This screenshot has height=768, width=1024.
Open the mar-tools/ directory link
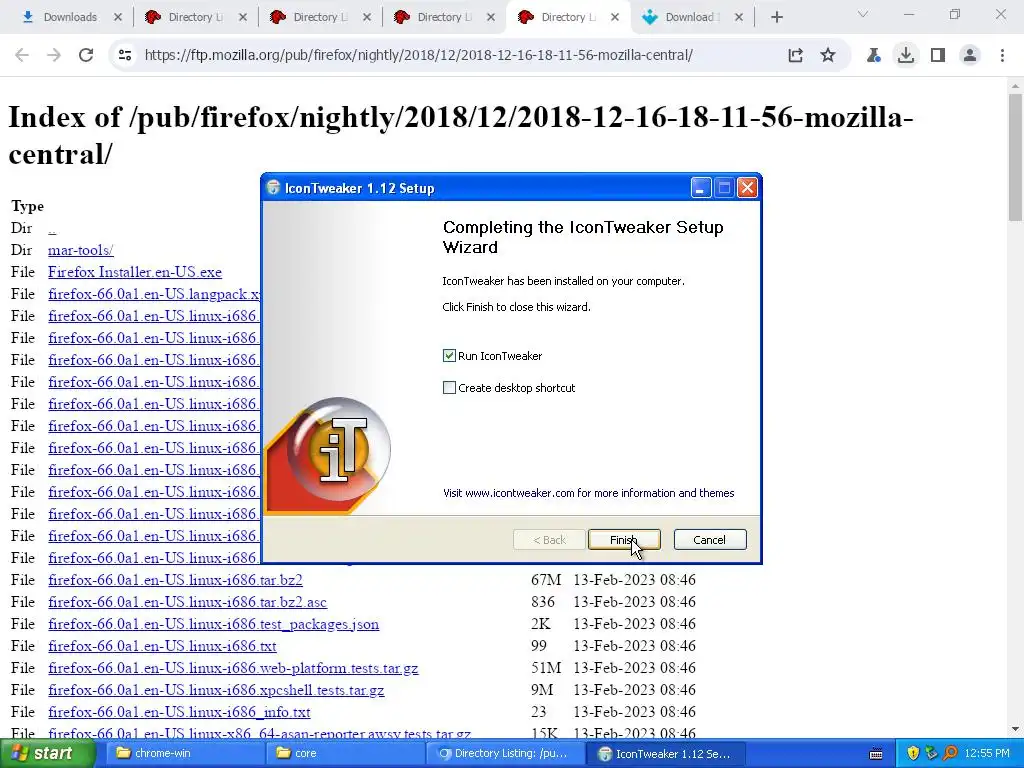[x=80, y=250]
